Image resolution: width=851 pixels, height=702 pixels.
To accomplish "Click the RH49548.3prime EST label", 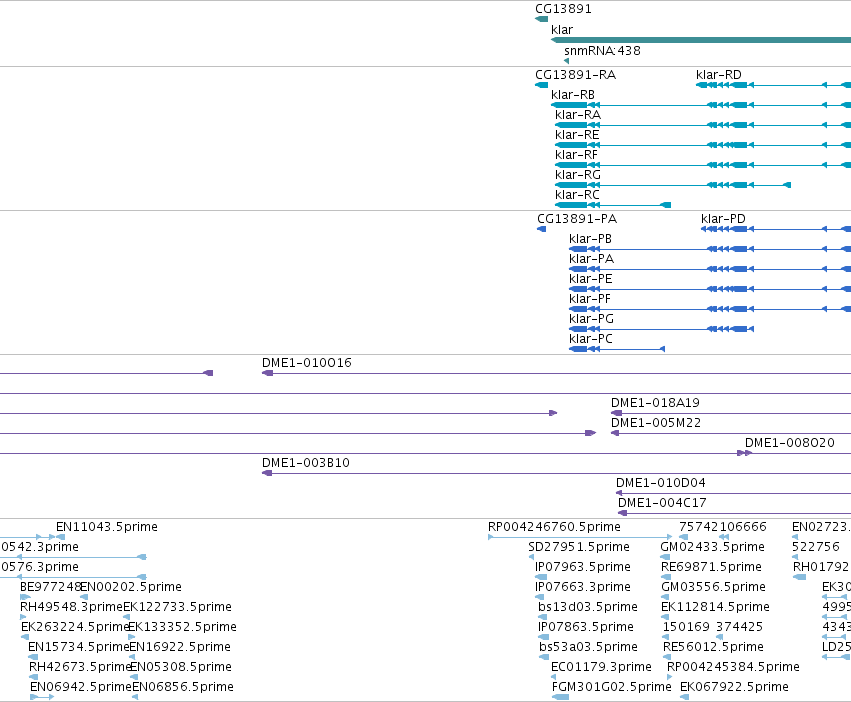I will coord(72,608).
